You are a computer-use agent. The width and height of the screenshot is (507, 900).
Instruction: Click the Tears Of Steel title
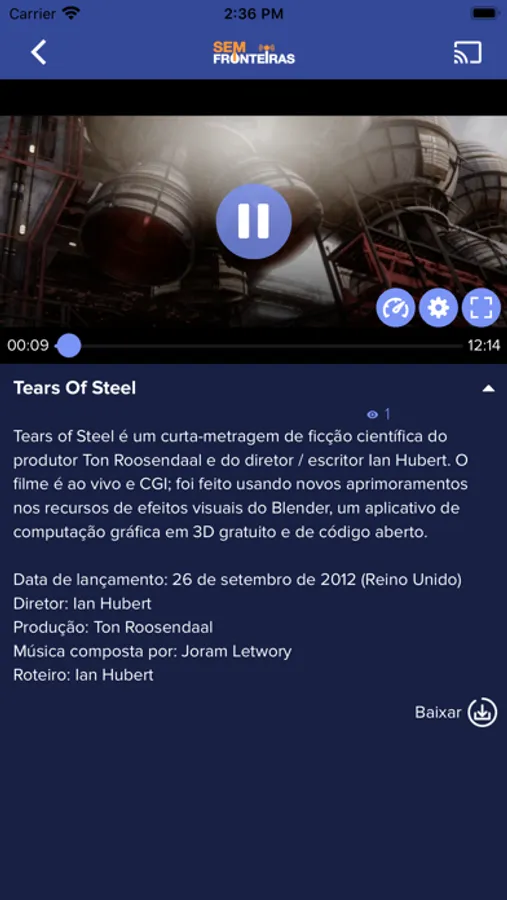click(75, 388)
